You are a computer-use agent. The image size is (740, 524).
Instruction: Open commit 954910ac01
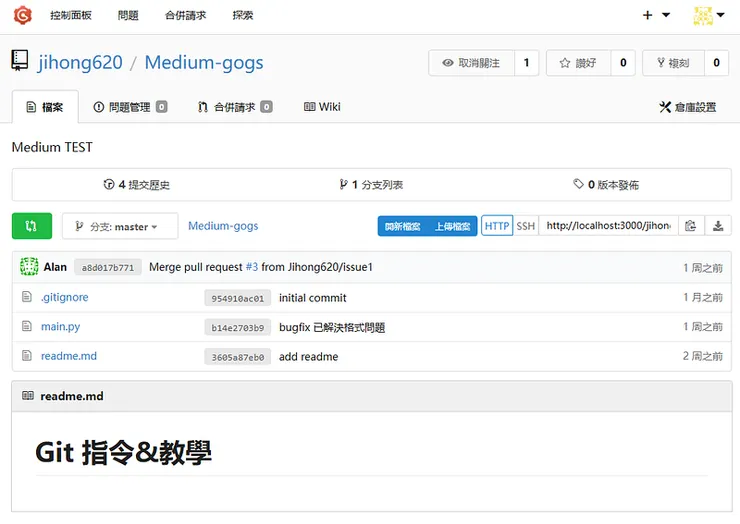(x=237, y=298)
